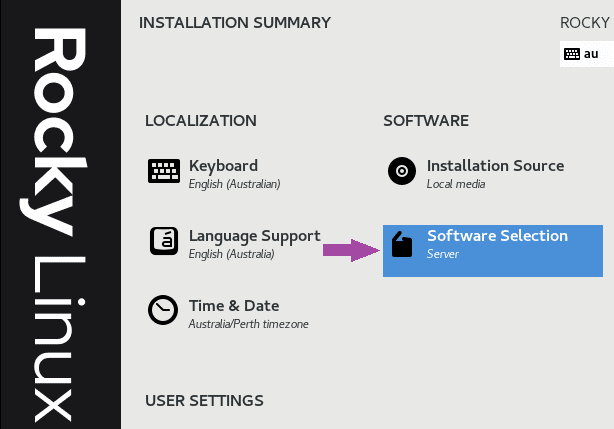This screenshot has height=429, width=614.
Task: Click the Installation Source disc icon
Action: click(x=402, y=171)
